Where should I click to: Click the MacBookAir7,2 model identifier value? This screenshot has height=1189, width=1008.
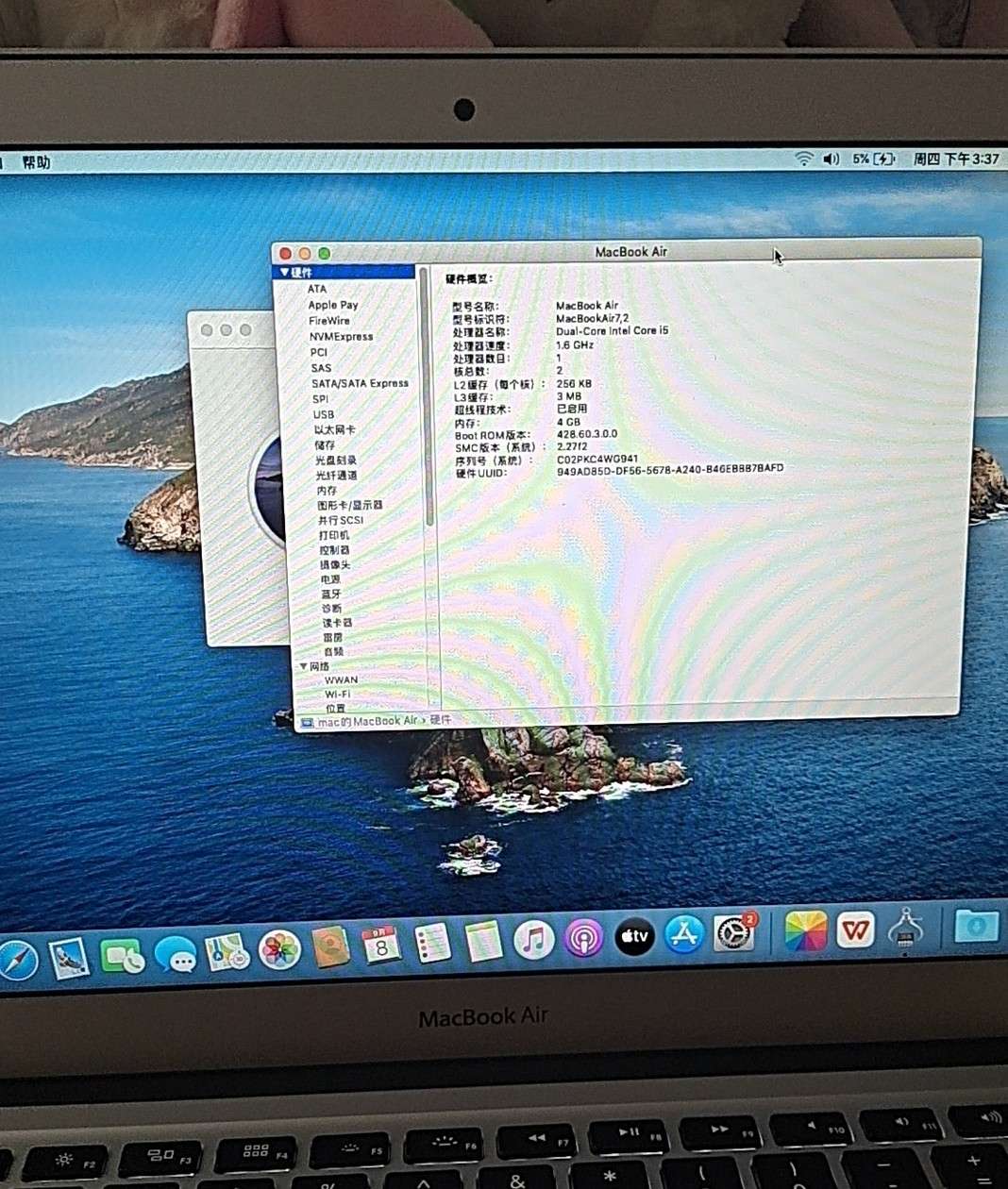[x=592, y=319]
